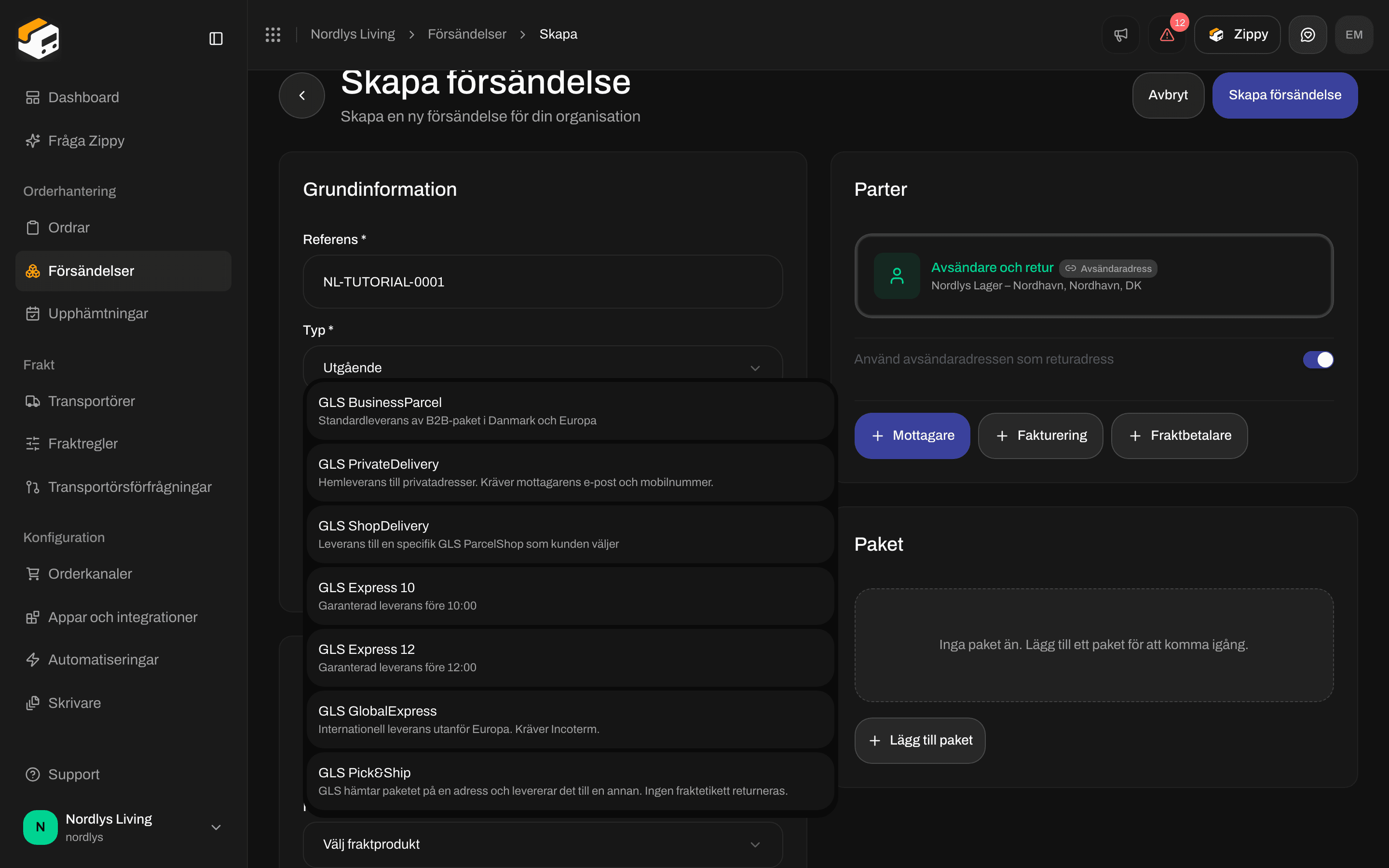Add a Fakturering party

(x=1040, y=436)
